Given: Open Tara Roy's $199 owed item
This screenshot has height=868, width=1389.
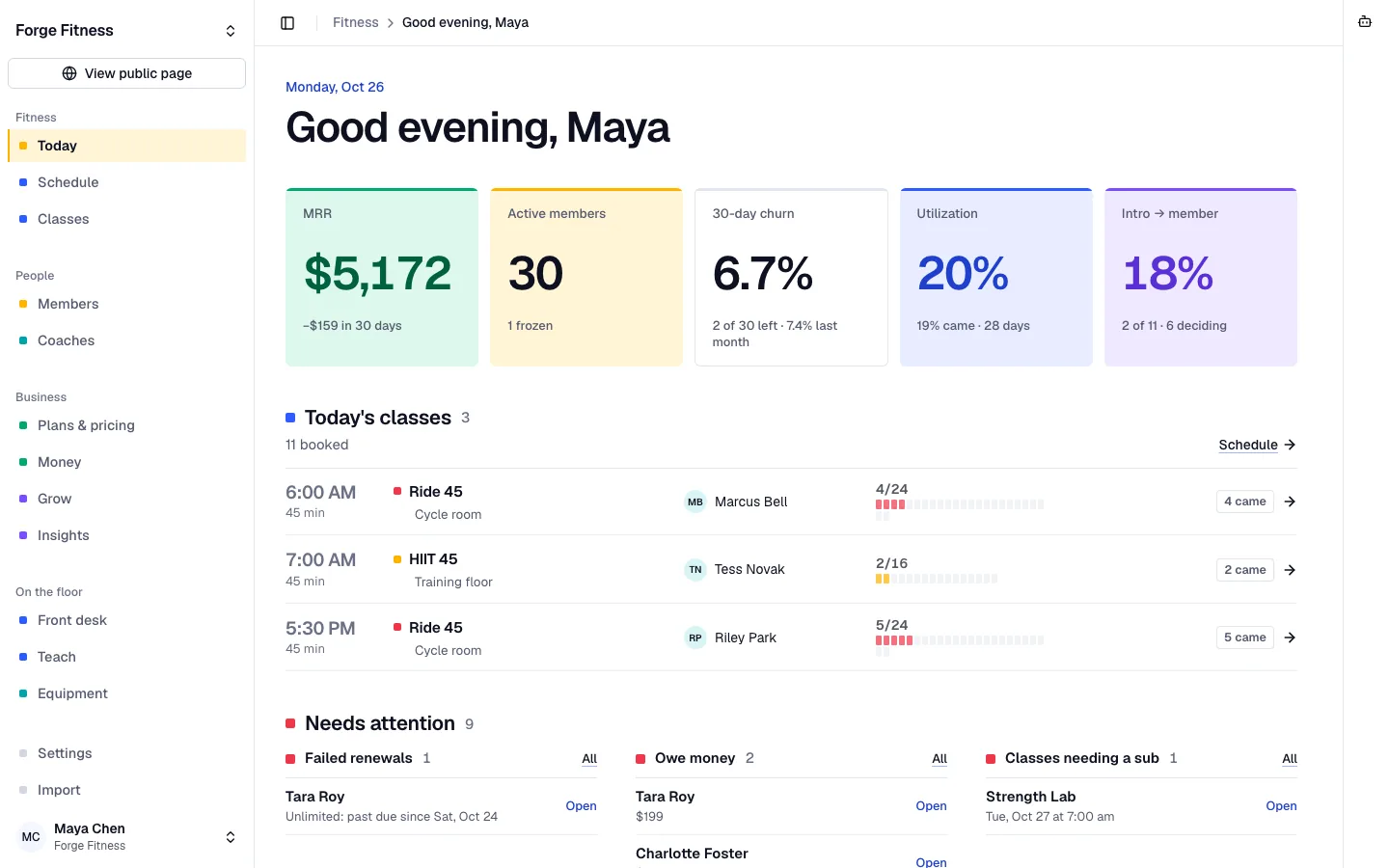Looking at the screenshot, I should pos(931,806).
